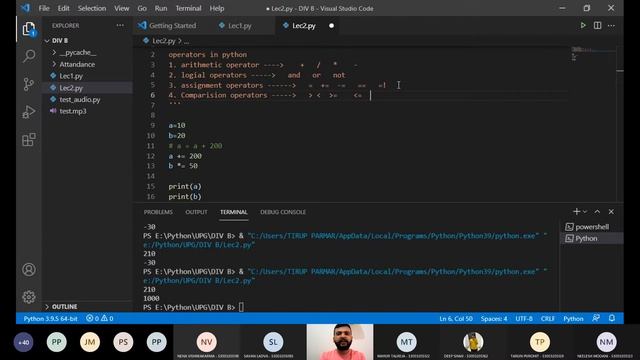
Task: Open the Explorer view in activity bar
Action: pyautogui.click(x=29, y=29)
